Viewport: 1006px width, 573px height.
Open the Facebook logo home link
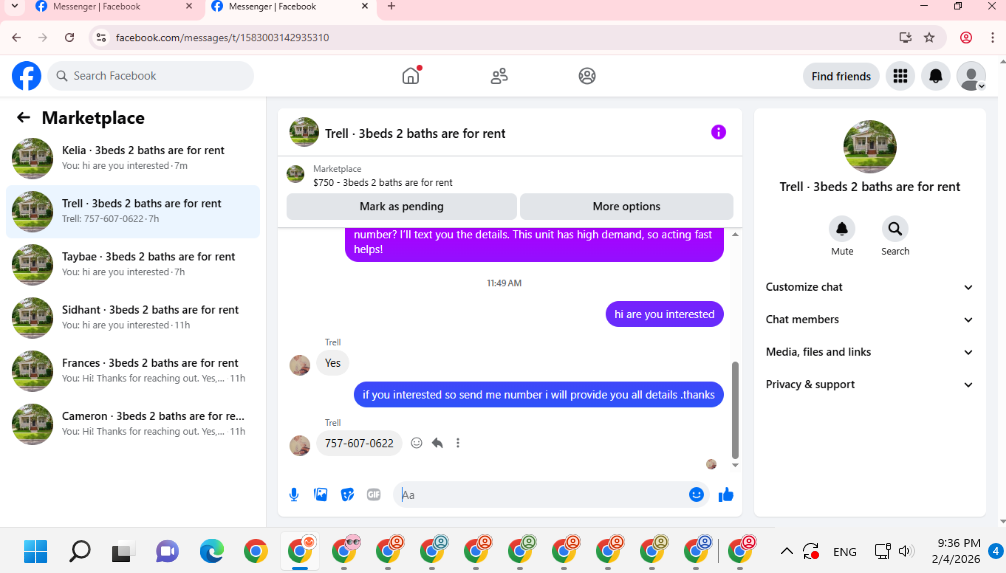pyautogui.click(x=26, y=76)
